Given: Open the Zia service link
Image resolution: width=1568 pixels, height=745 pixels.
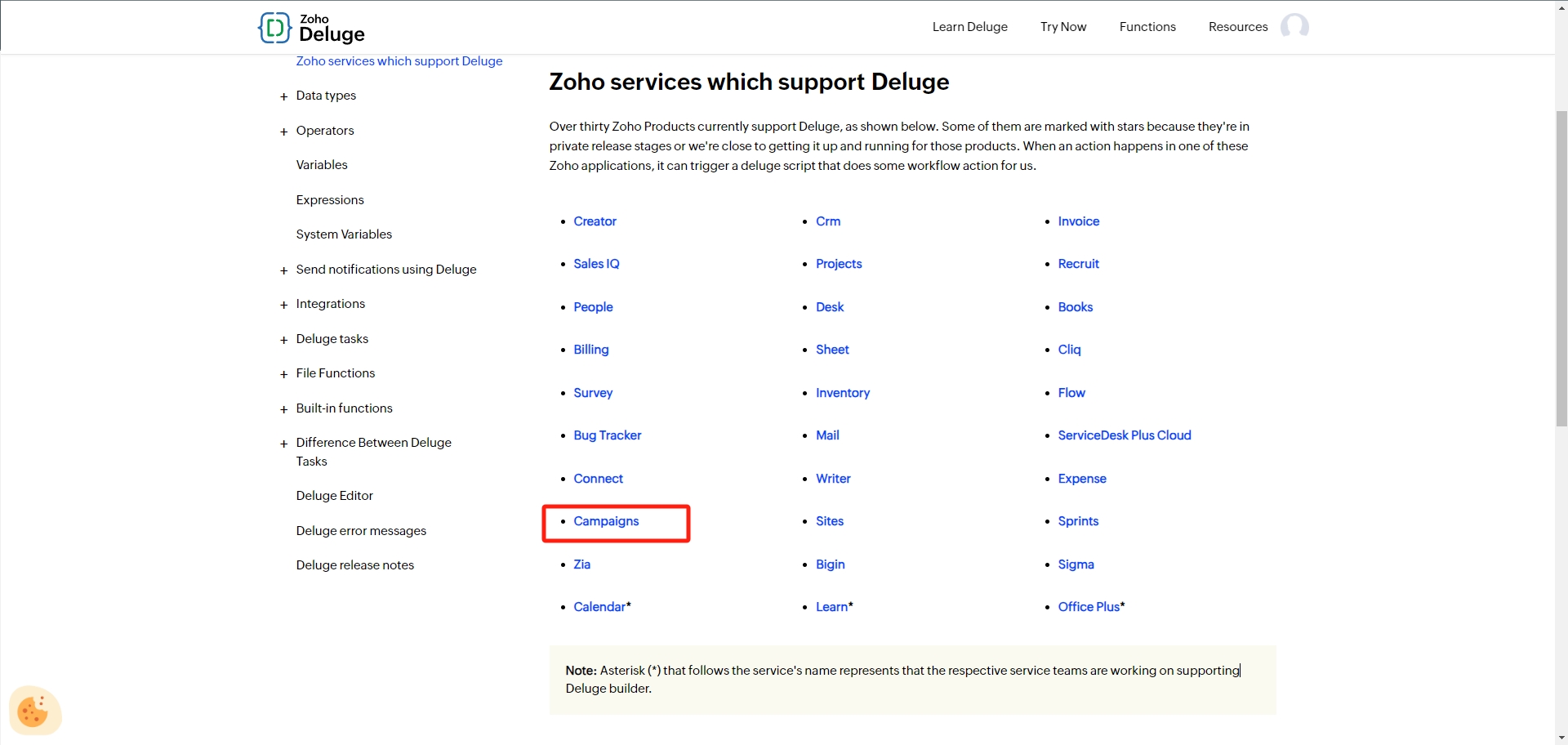Looking at the screenshot, I should coord(582,564).
